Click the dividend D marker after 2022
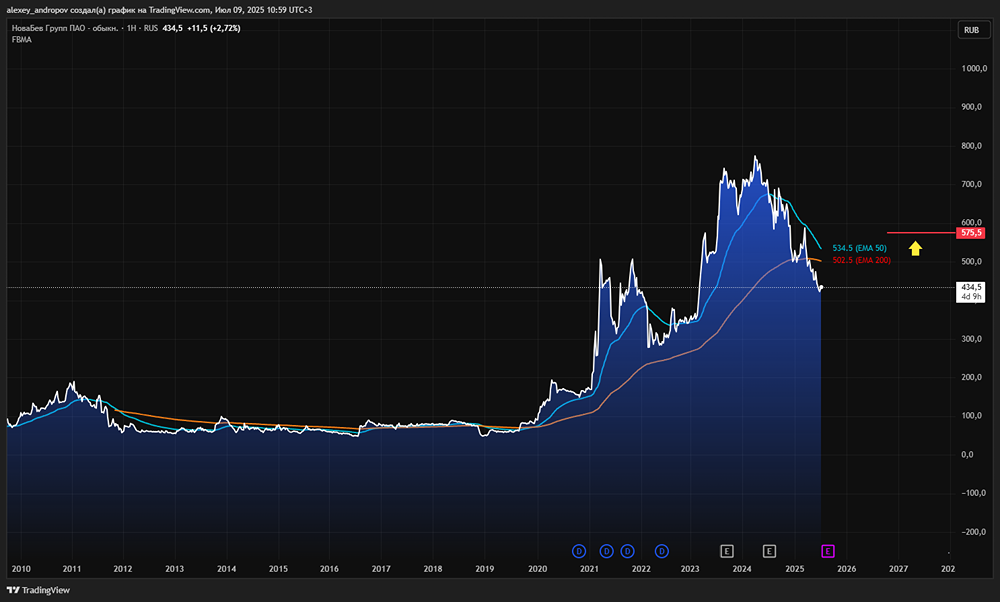This screenshot has height=602, width=1000. point(663,550)
